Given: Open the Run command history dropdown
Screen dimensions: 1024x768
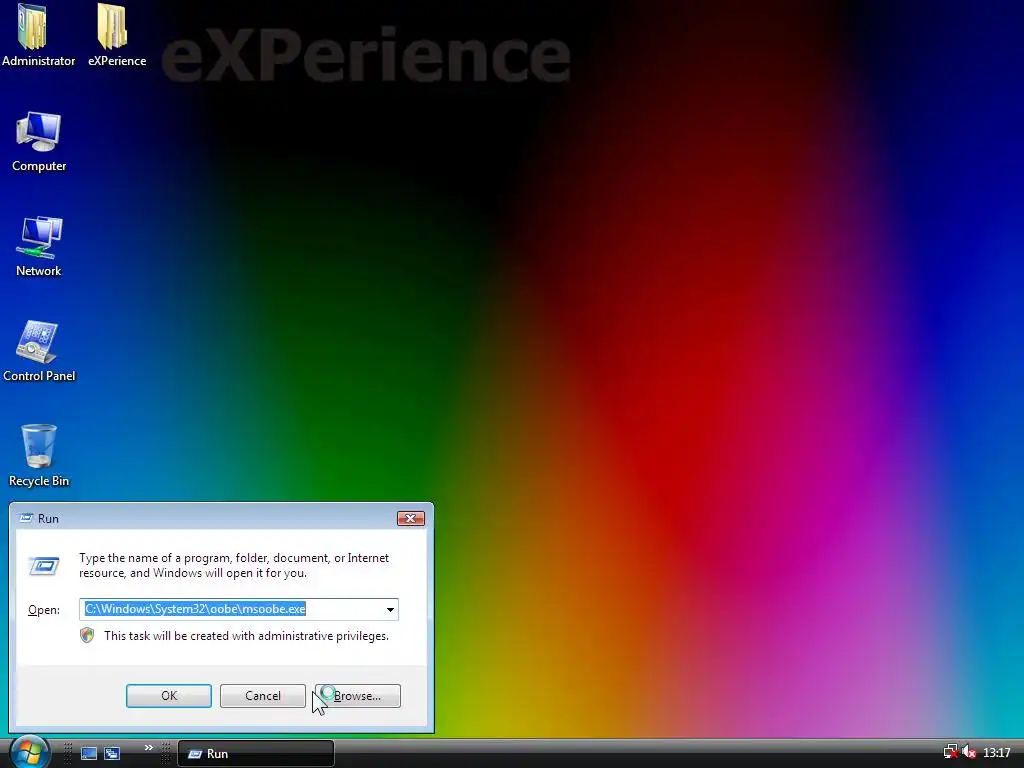Looking at the screenshot, I should pos(390,609).
